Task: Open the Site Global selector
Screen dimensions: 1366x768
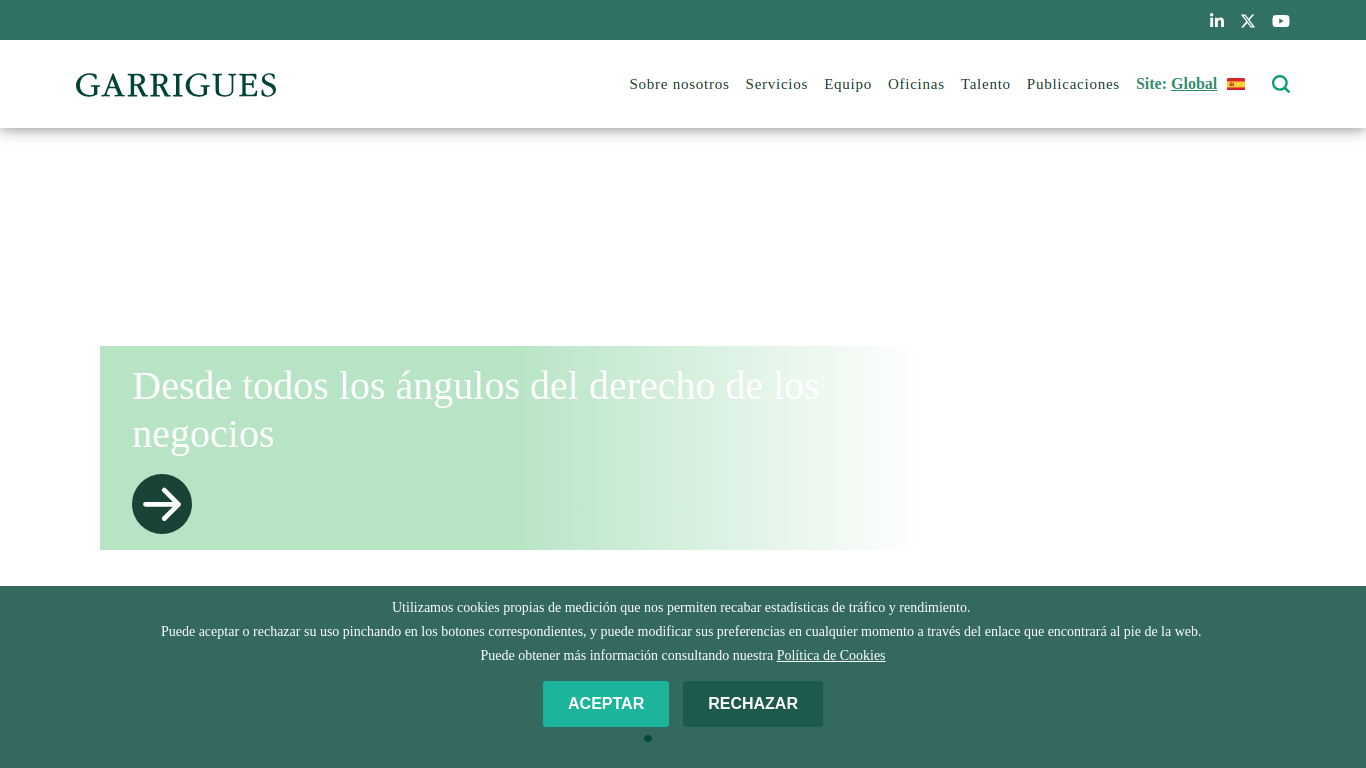Action: pyautogui.click(x=1194, y=84)
